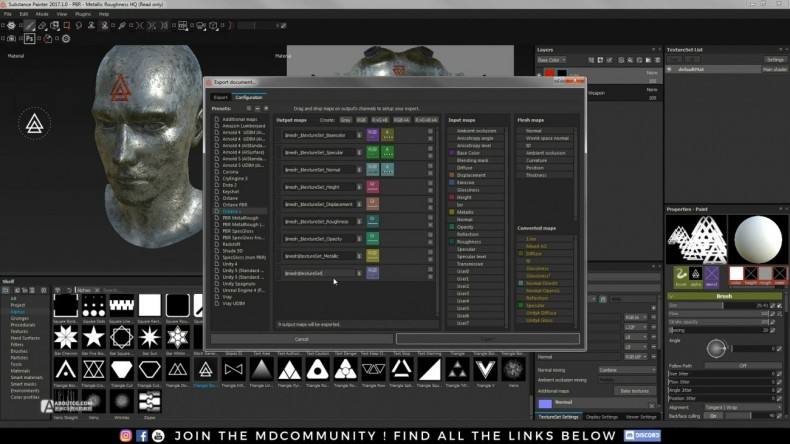Click the purple RGB slot of BaseColor output
This screenshot has width=790, height=444.
click(372, 135)
